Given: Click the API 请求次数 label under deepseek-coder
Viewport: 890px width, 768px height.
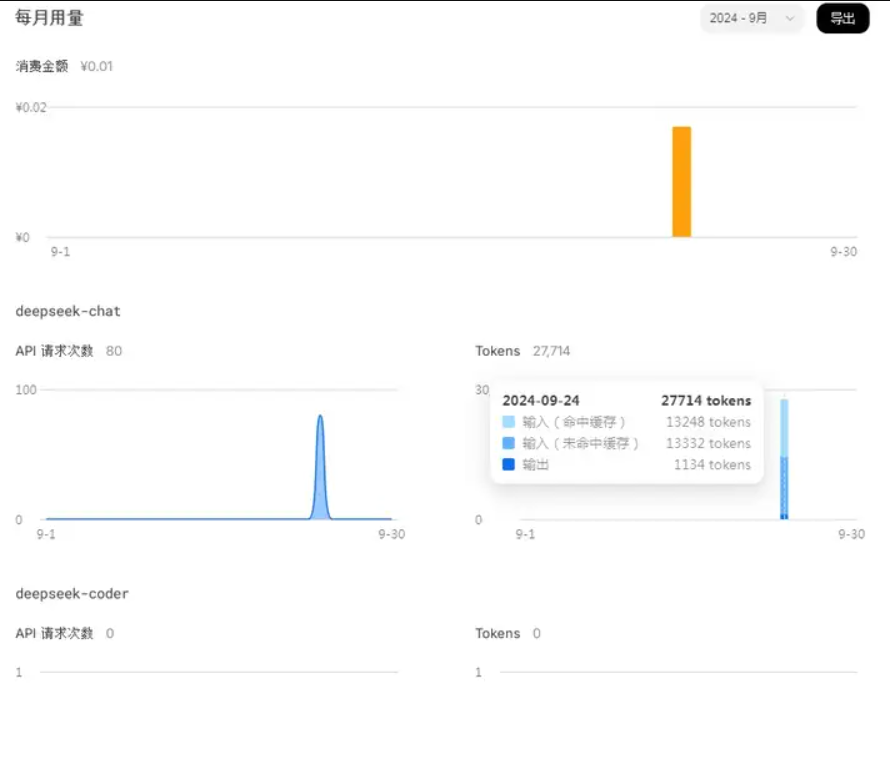Looking at the screenshot, I should [x=54, y=633].
